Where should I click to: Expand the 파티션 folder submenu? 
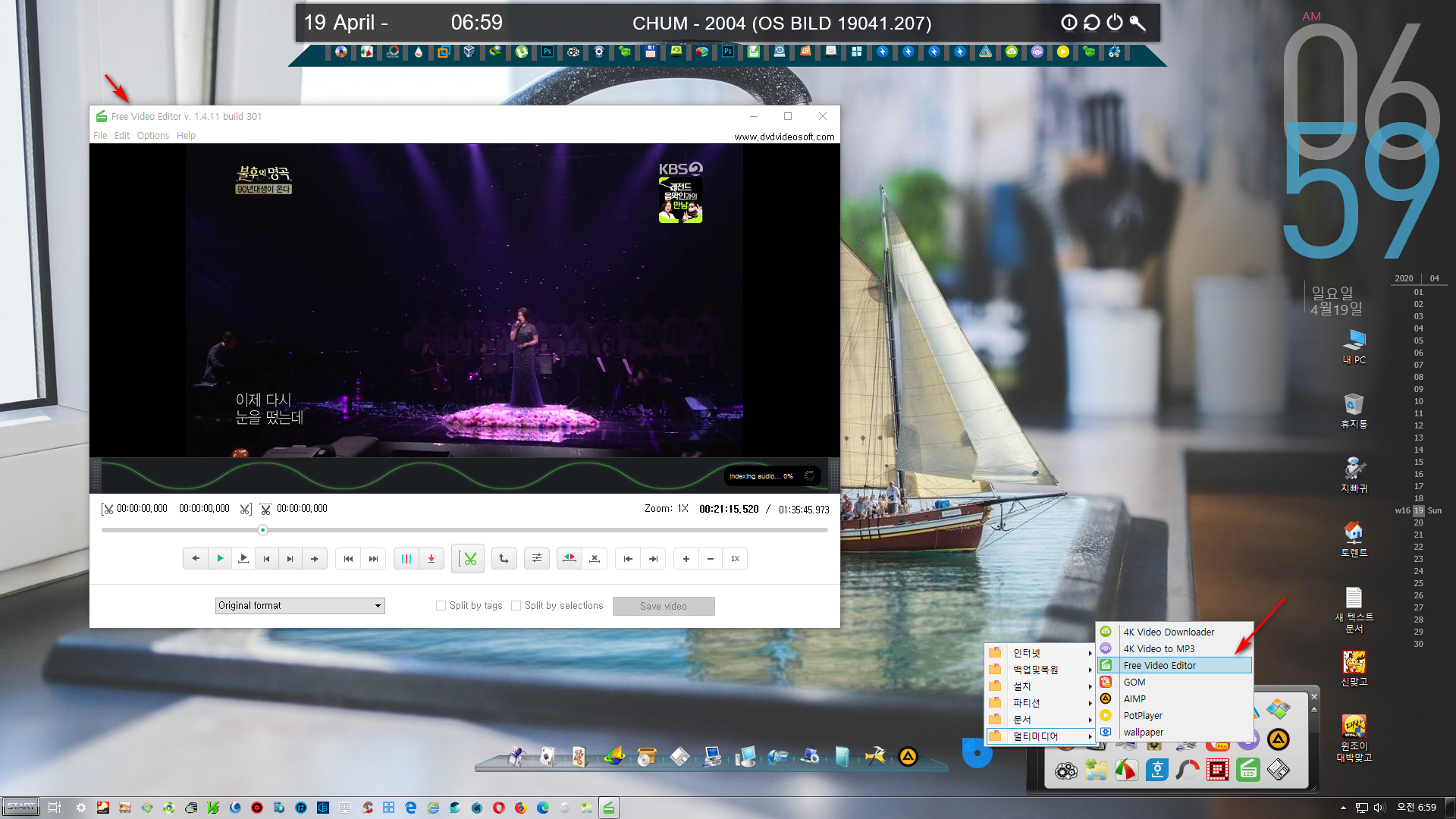[x=1040, y=703]
